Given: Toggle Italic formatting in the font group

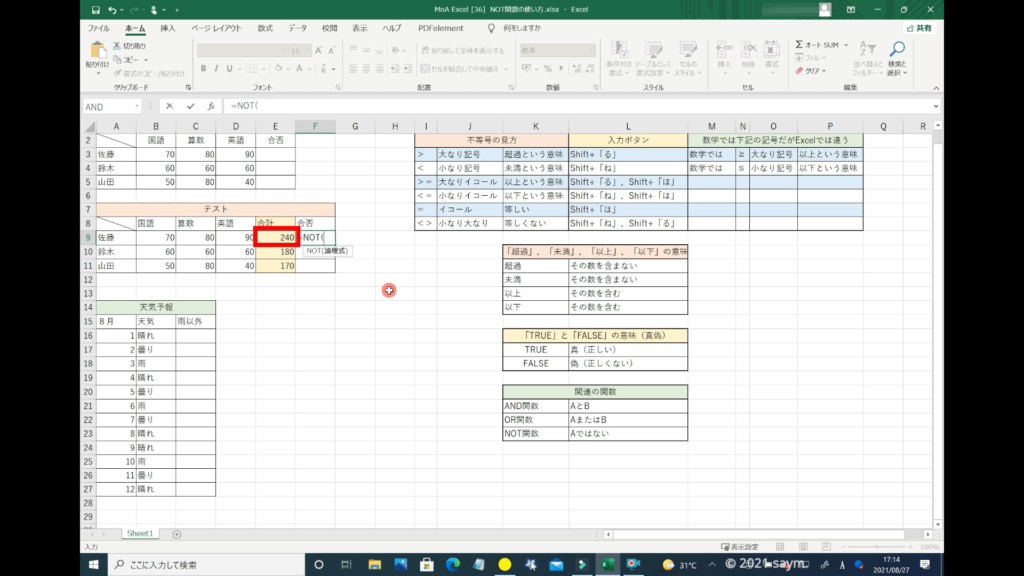Looking at the screenshot, I should (x=217, y=69).
